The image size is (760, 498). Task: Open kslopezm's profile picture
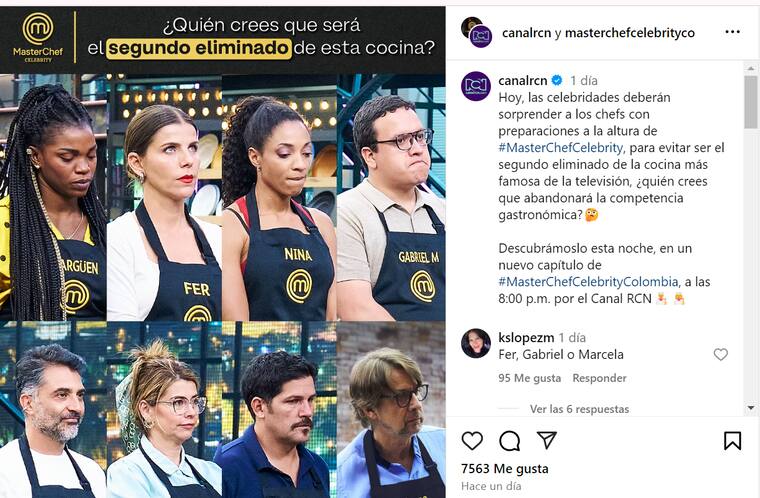pos(475,343)
